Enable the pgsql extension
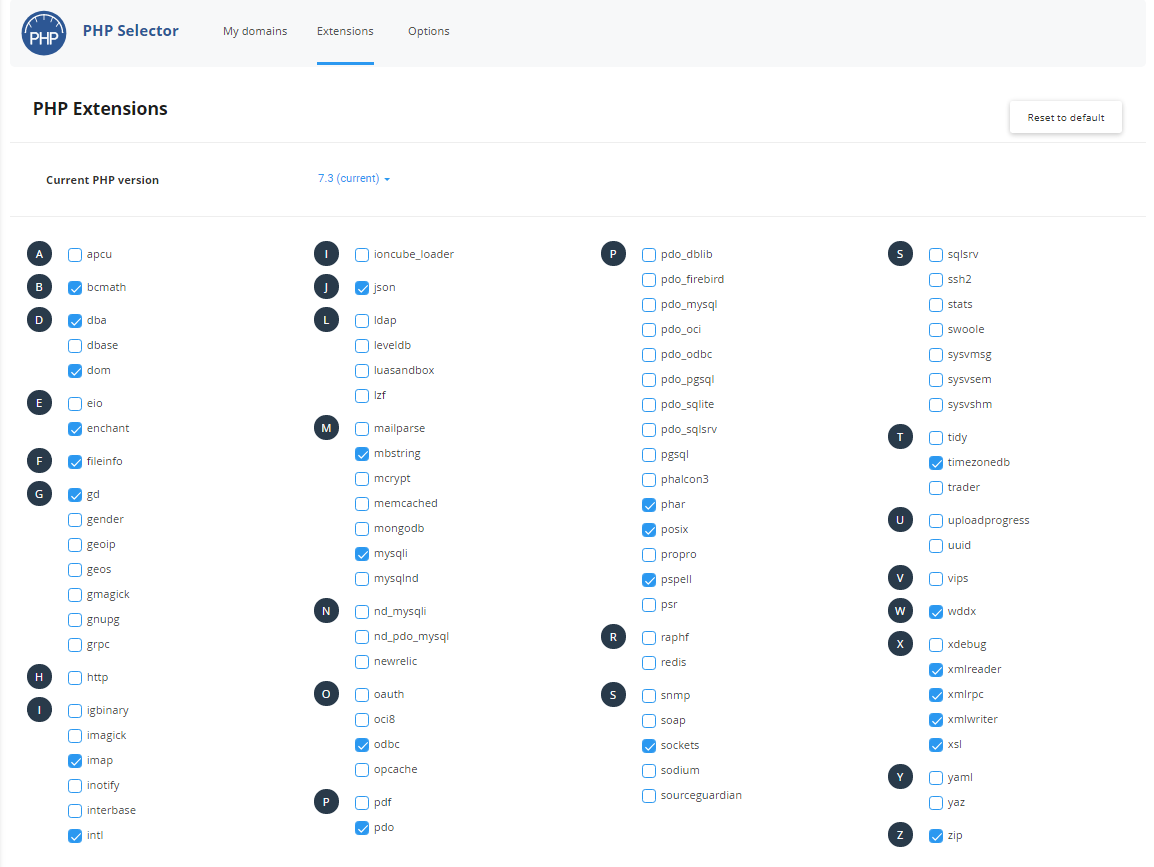The image size is (1154, 867). (x=649, y=456)
